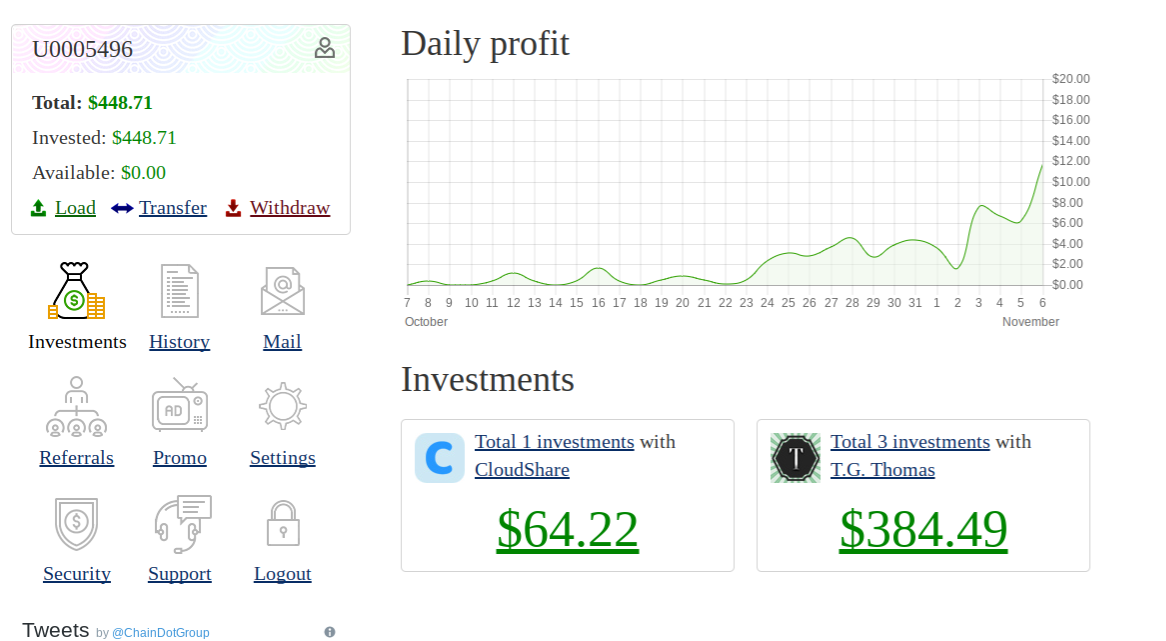Click the $64.22 investment amount
1166x641 pixels.
pyautogui.click(x=567, y=529)
